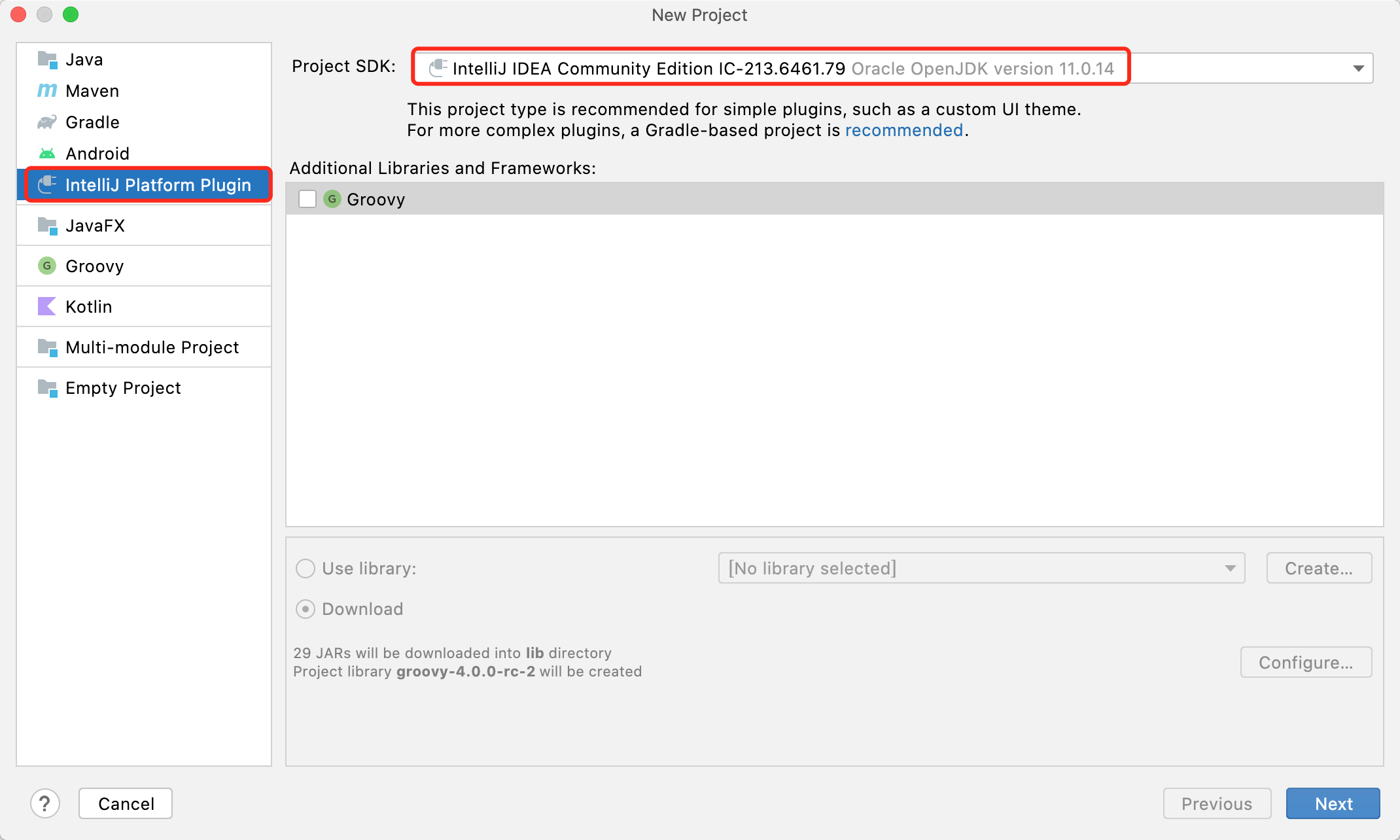Select IntelliJ Platform Plugin type
Image resolution: width=1400 pixels, height=840 pixels.
[x=144, y=185]
